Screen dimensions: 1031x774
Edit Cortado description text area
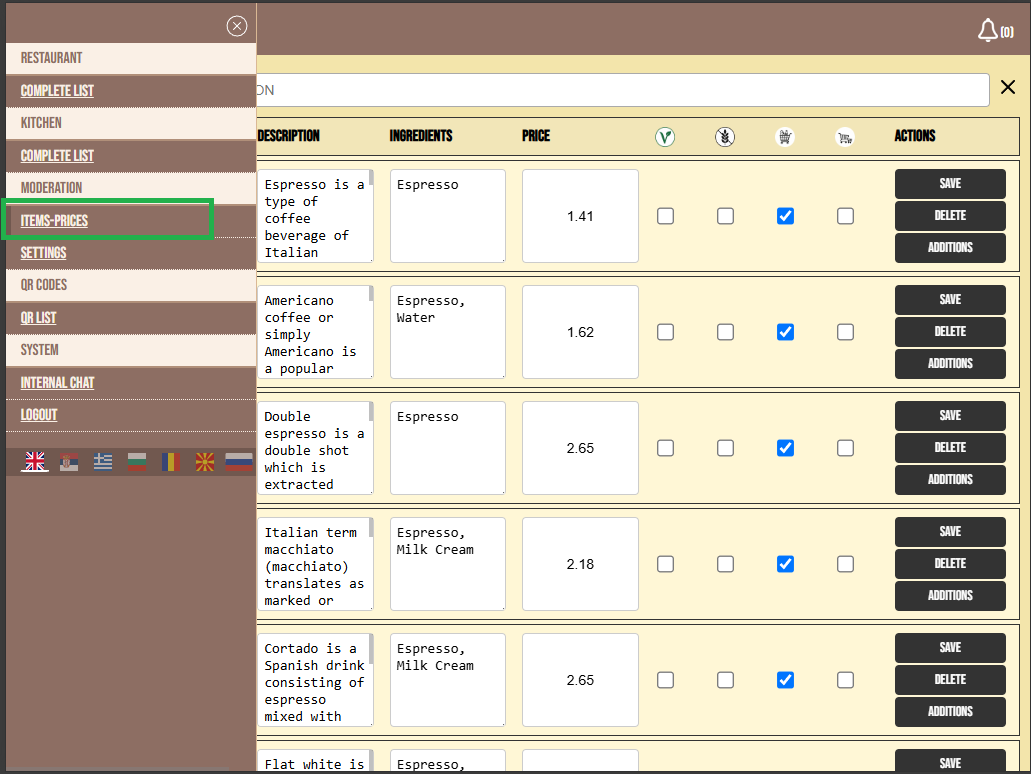315,680
